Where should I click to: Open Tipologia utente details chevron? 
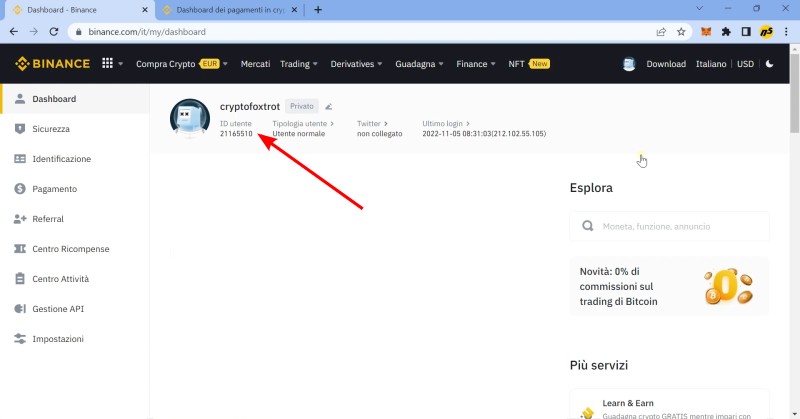pyautogui.click(x=332, y=124)
